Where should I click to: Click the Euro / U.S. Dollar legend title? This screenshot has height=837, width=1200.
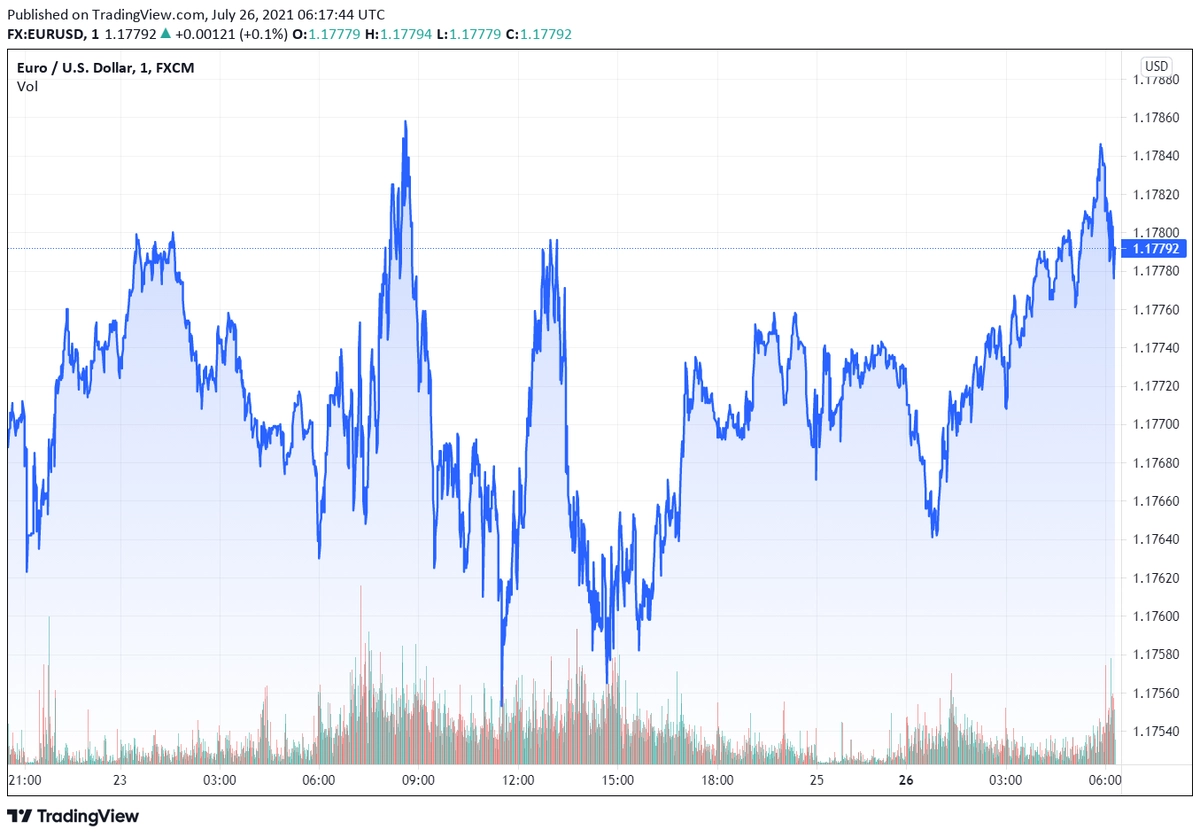75,67
